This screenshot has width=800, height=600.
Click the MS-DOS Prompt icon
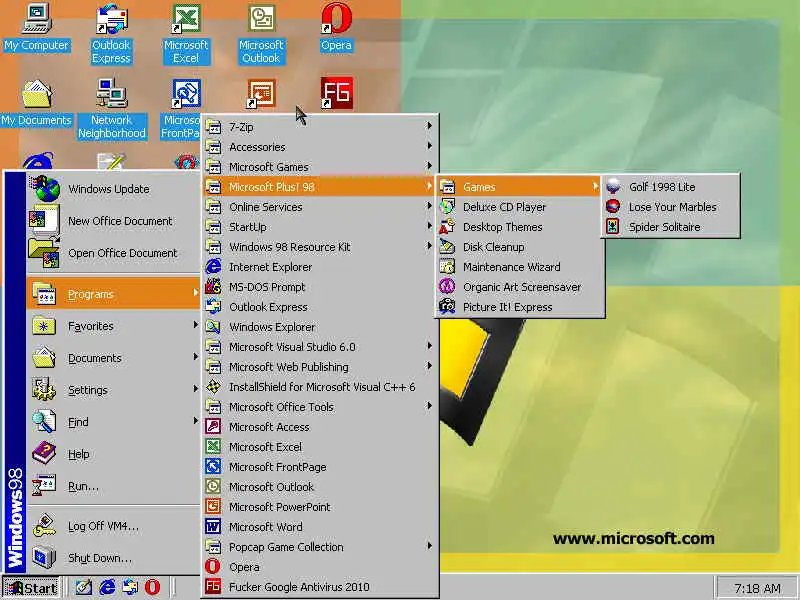coord(213,287)
